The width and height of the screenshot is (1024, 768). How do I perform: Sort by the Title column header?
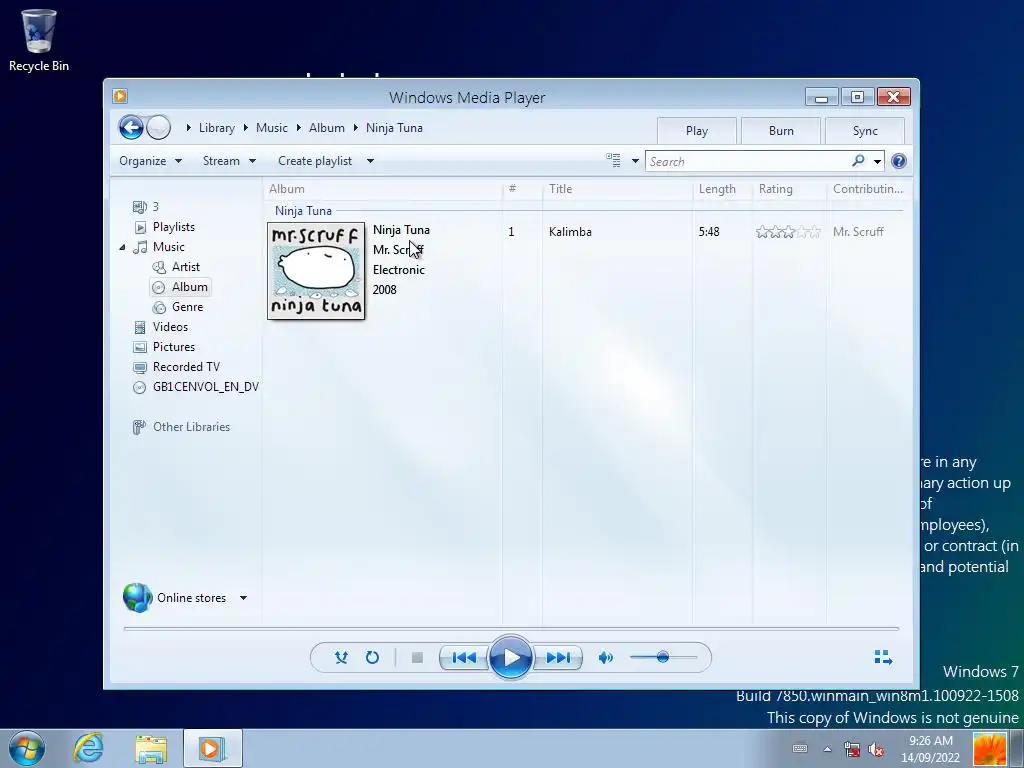pos(560,189)
